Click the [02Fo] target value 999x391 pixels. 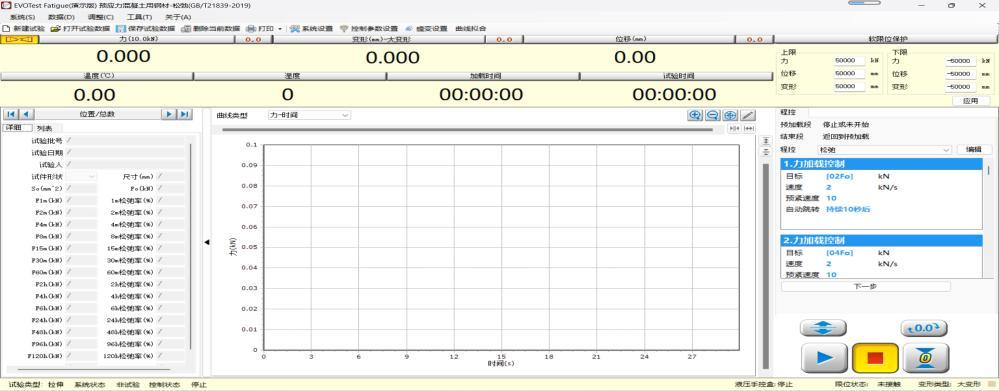839,176
